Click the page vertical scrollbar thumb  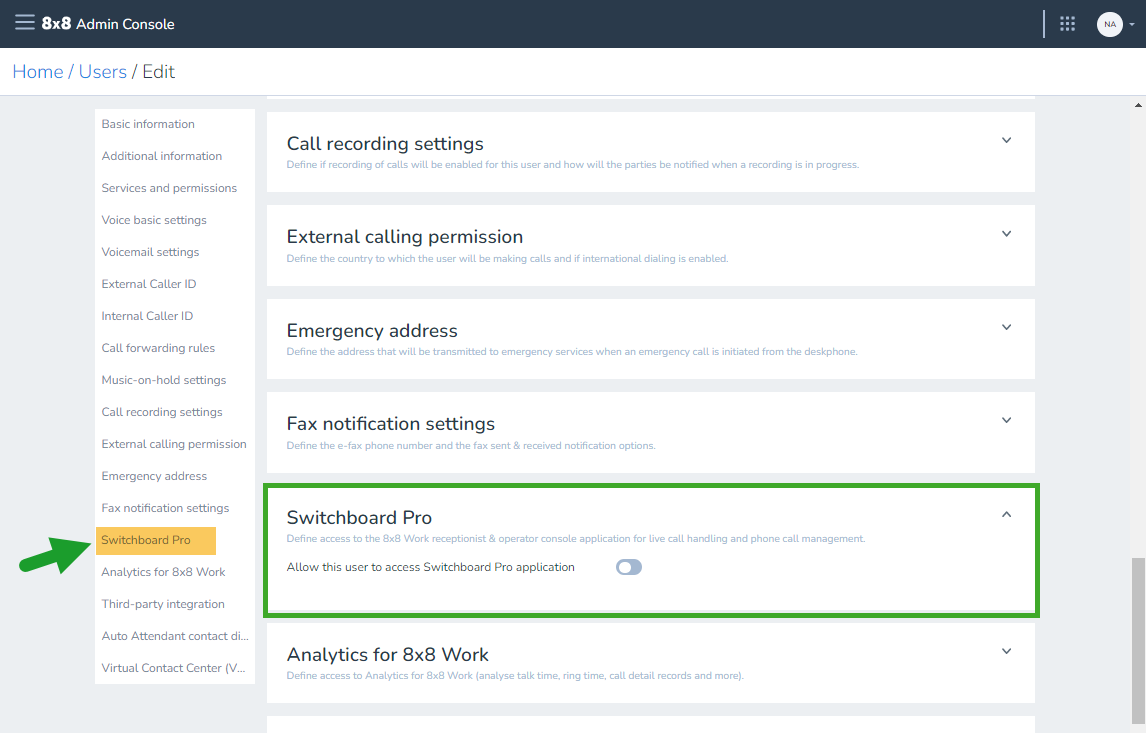pos(1138,639)
